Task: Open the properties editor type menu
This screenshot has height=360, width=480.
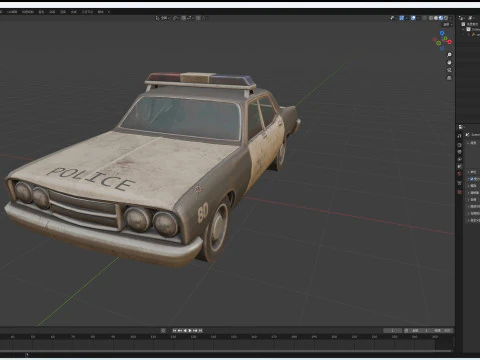Action: click(461, 127)
